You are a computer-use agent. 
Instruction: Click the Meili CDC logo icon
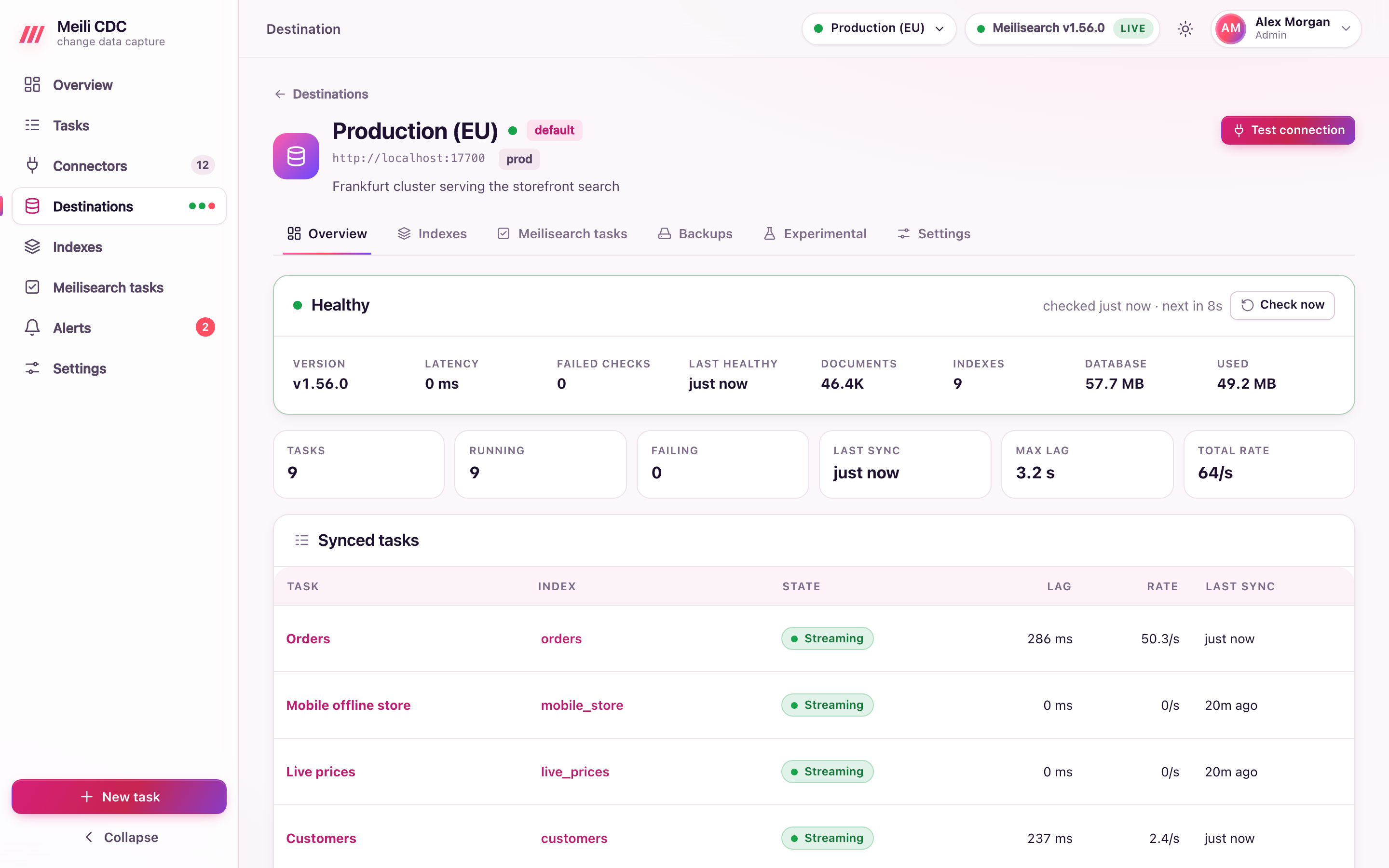(32, 34)
